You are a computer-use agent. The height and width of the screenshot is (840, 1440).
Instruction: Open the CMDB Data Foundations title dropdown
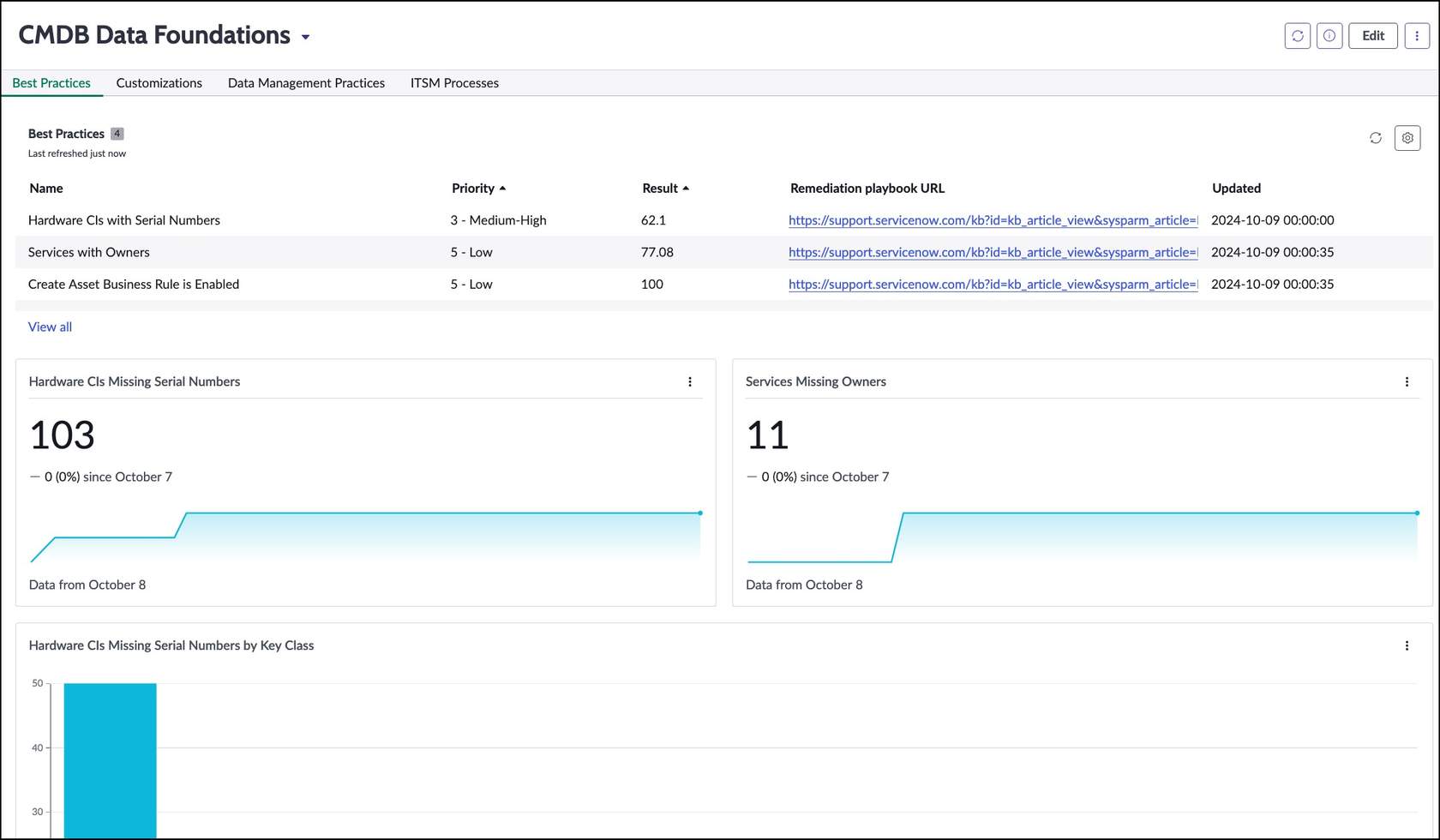tap(306, 37)
